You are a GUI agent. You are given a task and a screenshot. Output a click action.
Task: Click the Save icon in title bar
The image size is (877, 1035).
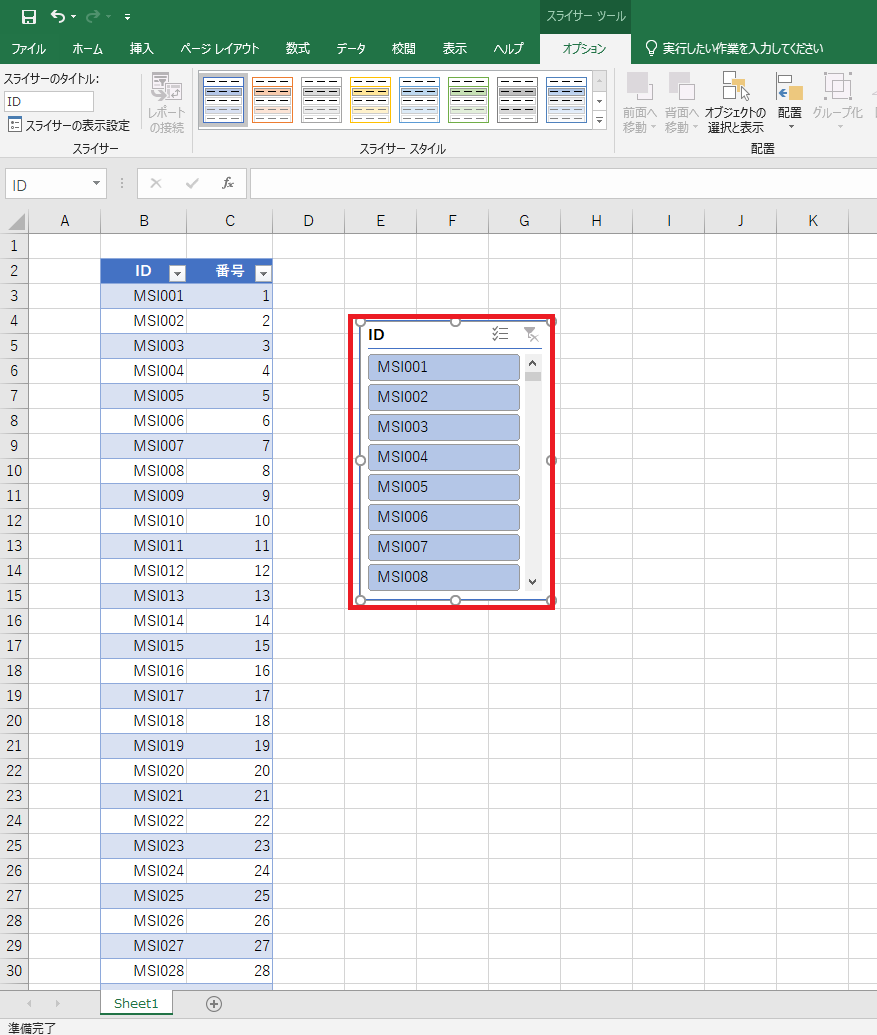click(x=29, y=16)
